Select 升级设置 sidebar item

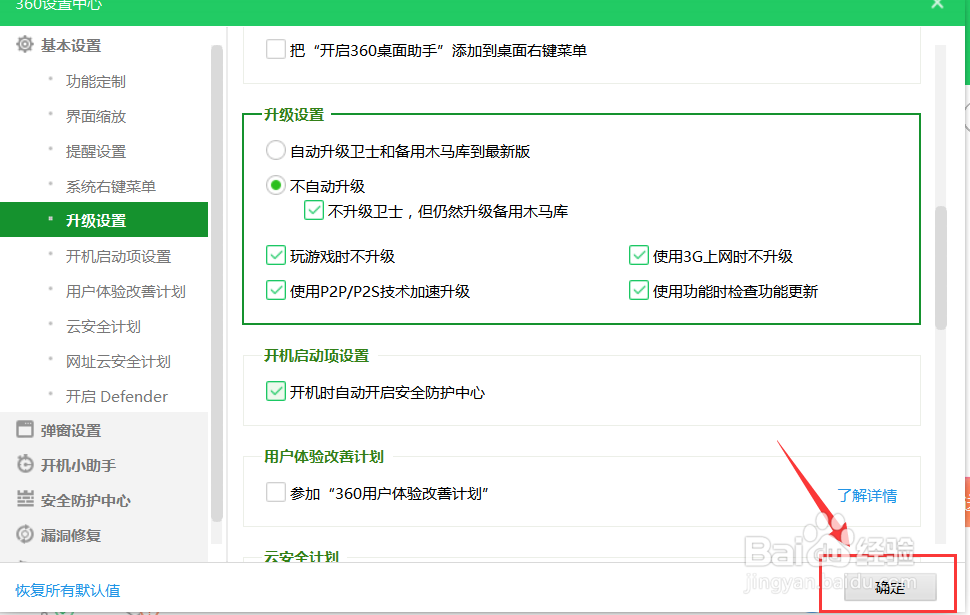click(x=104, y=220)
